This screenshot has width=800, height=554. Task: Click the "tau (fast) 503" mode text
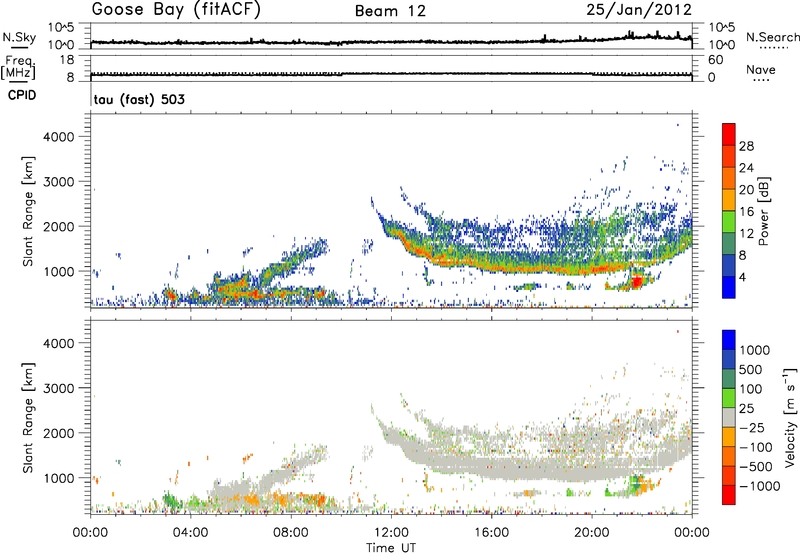point(139,99)
